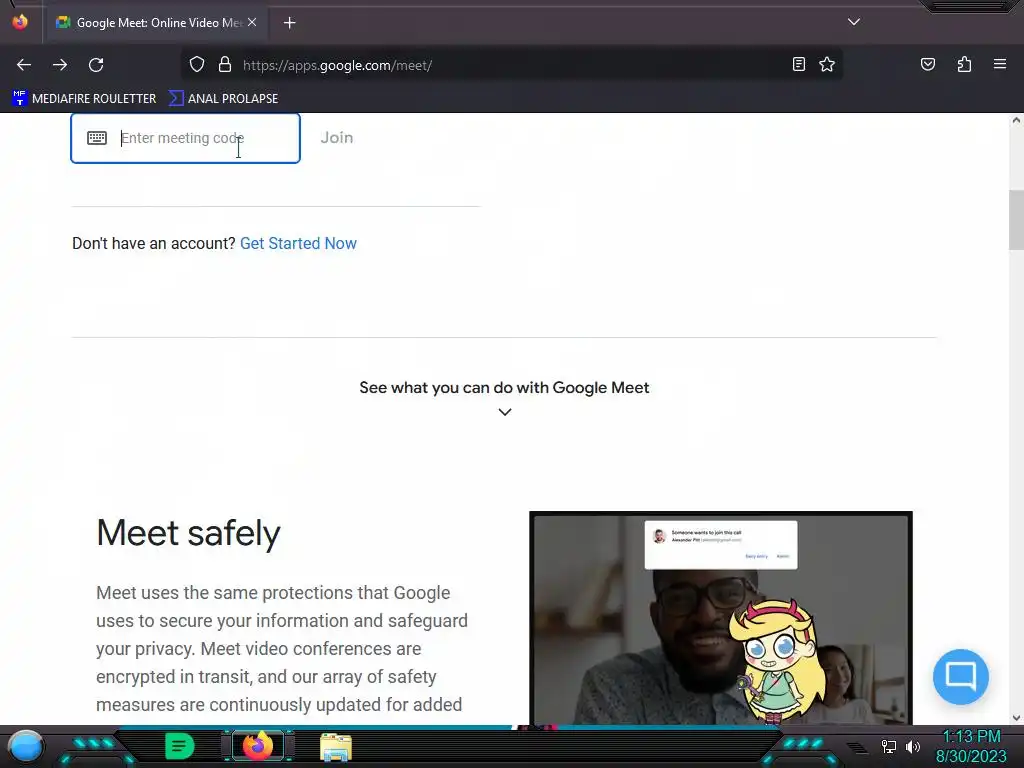Viewport: 1024px width, 768px height.
Task: Open network icon in the system tray
Action: click(x=889, y=746)
